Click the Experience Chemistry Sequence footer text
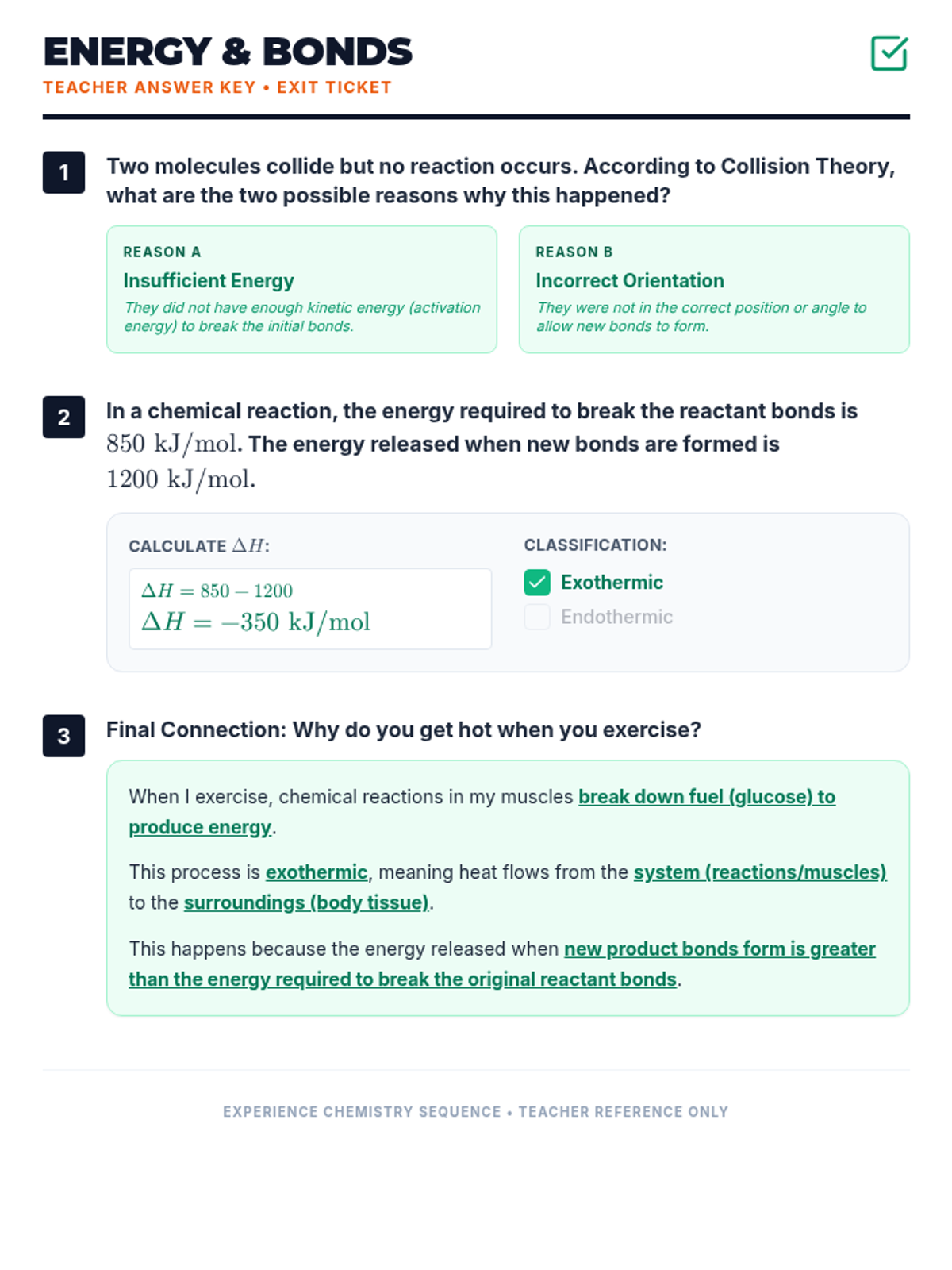Viewport: 952px width, 1270px height. (x=475, y=1112)
